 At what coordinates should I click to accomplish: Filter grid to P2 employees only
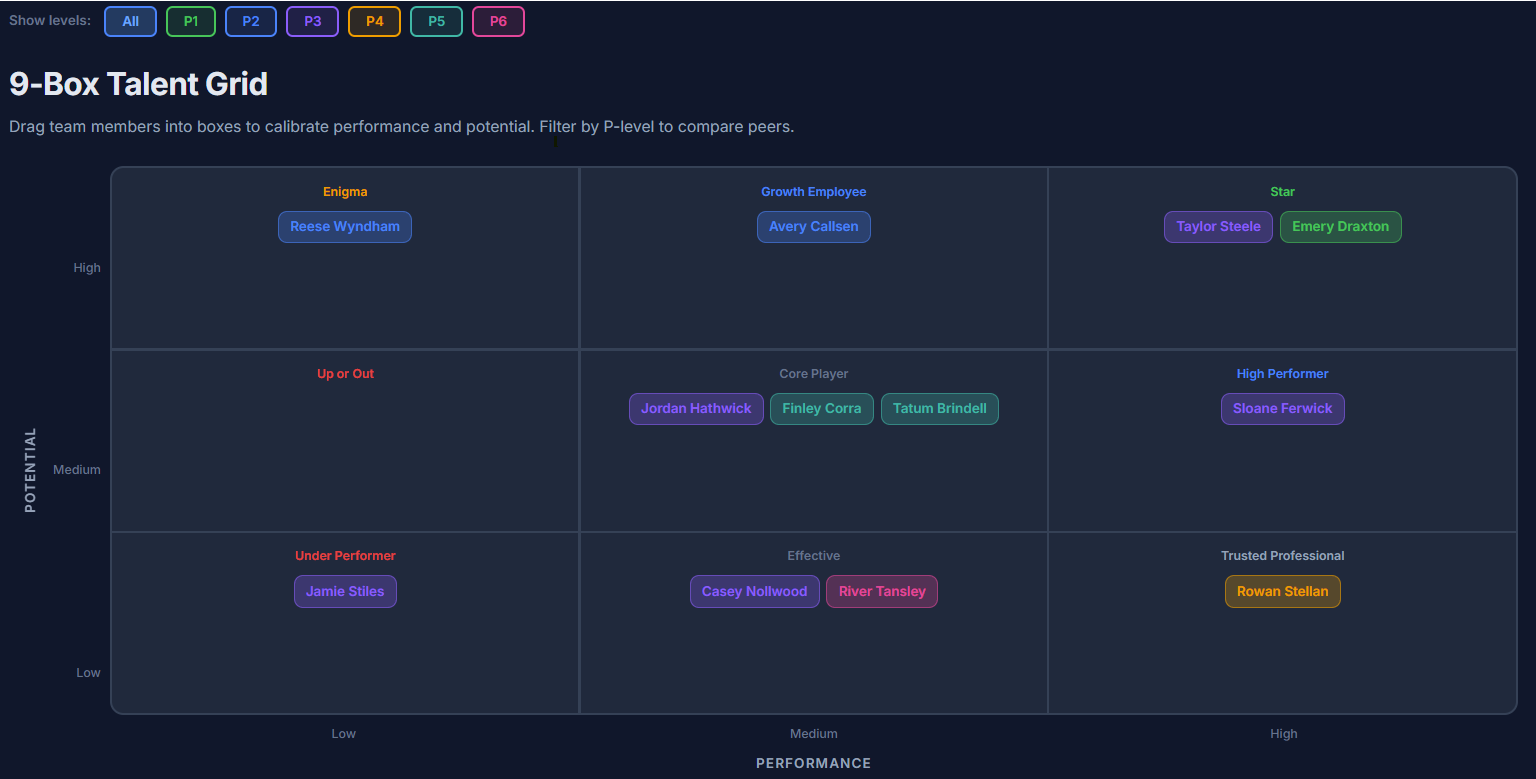[x=251, y=21]
